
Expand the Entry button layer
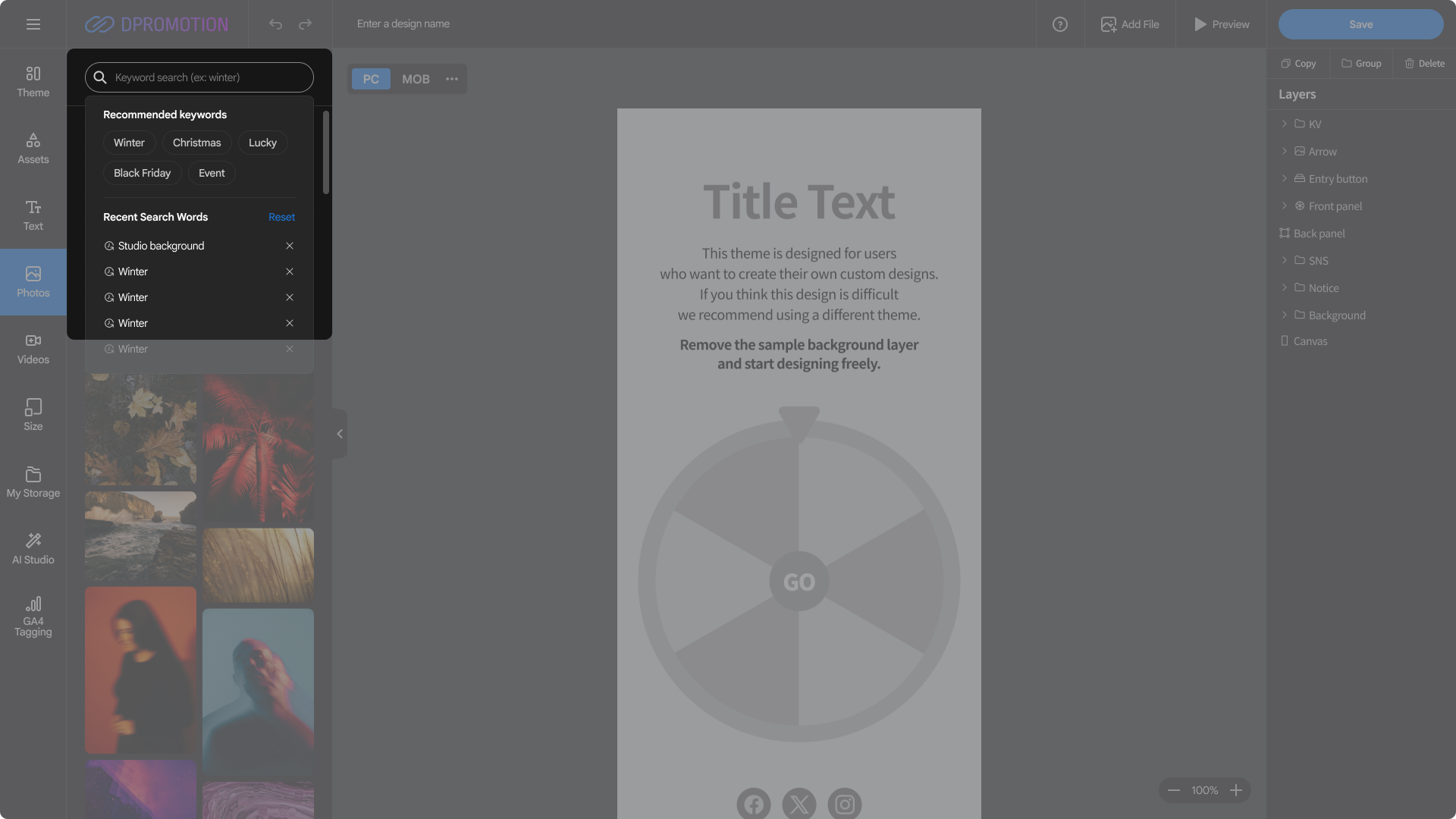point(1284,178)
